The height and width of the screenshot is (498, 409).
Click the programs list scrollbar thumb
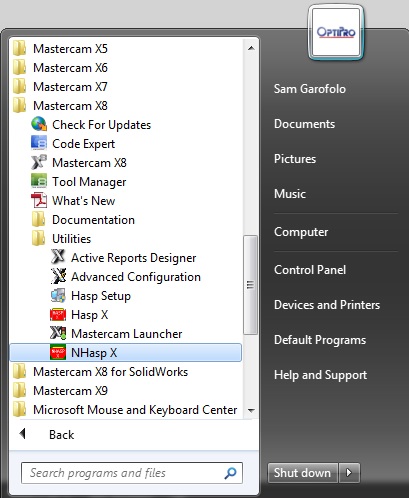(x=250, y=285)
